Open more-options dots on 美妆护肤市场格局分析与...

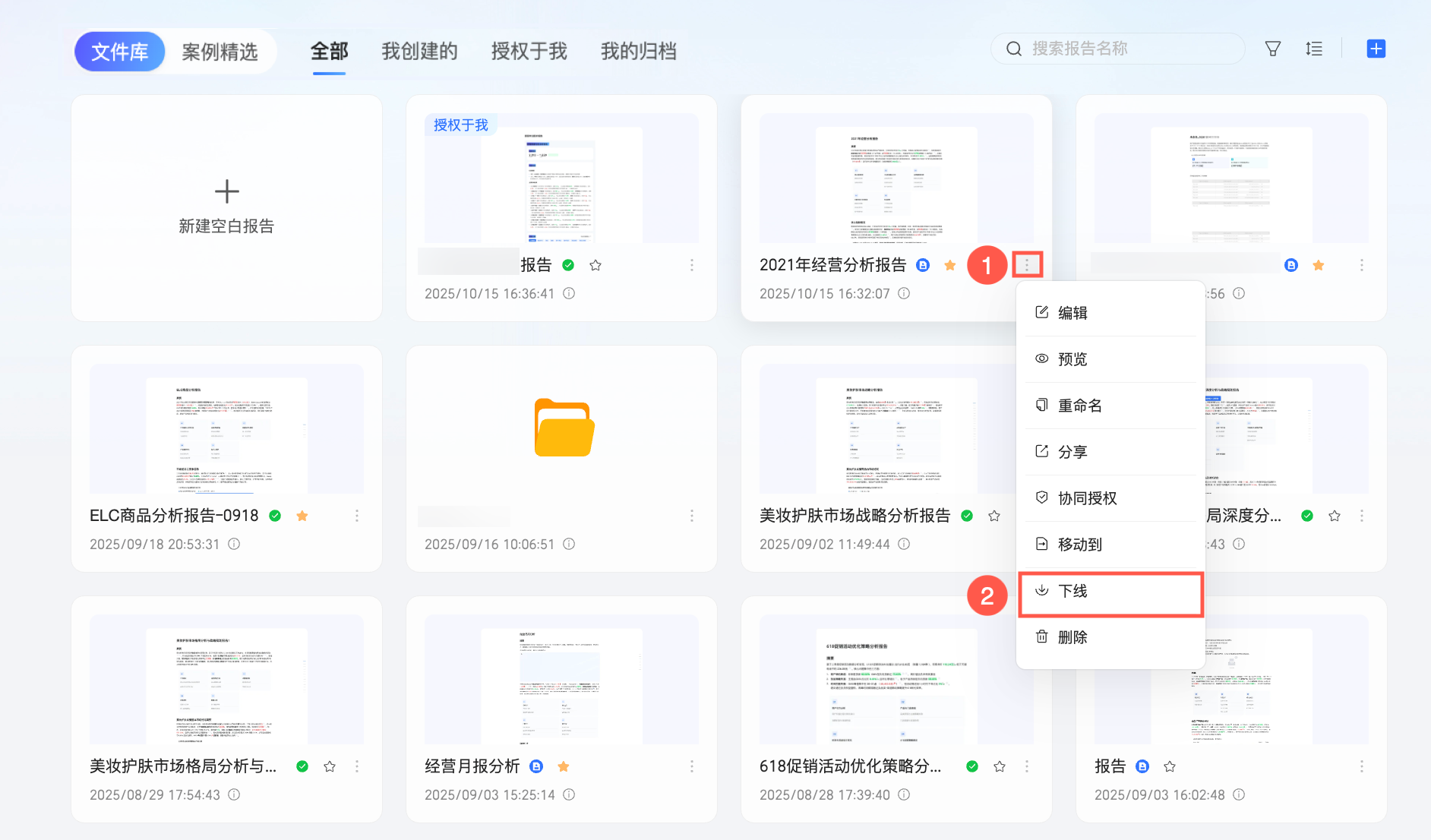[357, 766]
